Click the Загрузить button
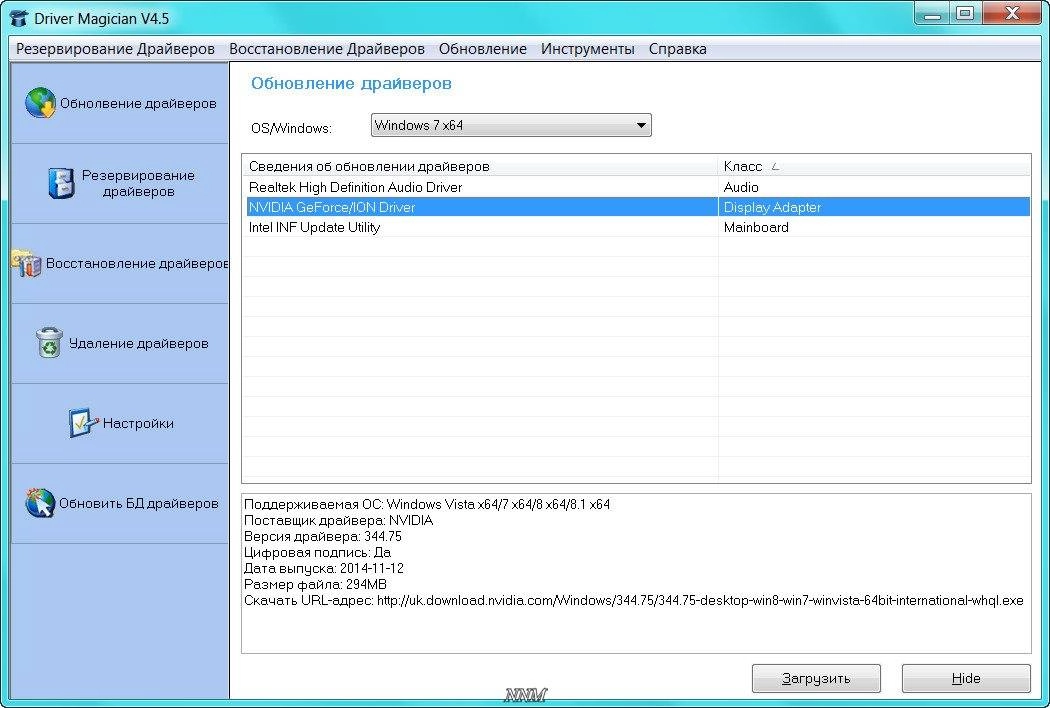This screenshot has height=708, width=1050. [816, 679]
